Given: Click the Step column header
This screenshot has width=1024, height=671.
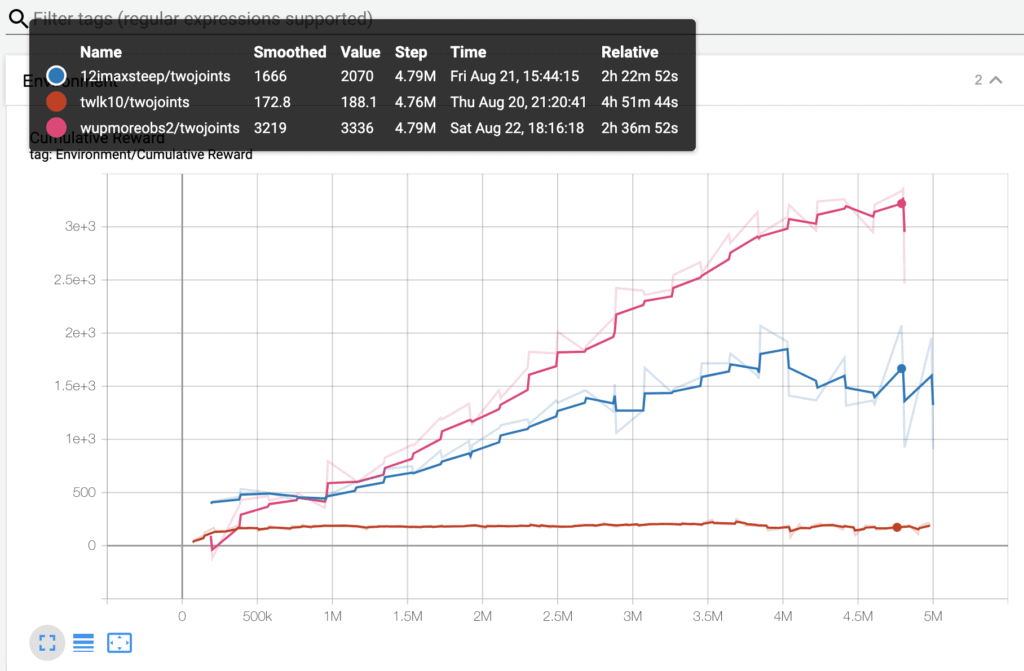Looking at the screenshot, I should click(411, 52).
